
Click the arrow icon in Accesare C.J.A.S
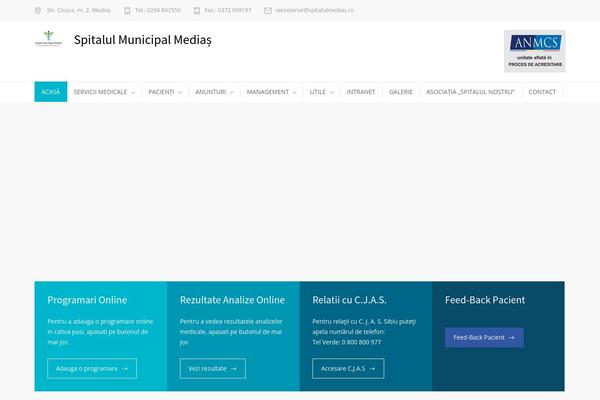[372, 369]
